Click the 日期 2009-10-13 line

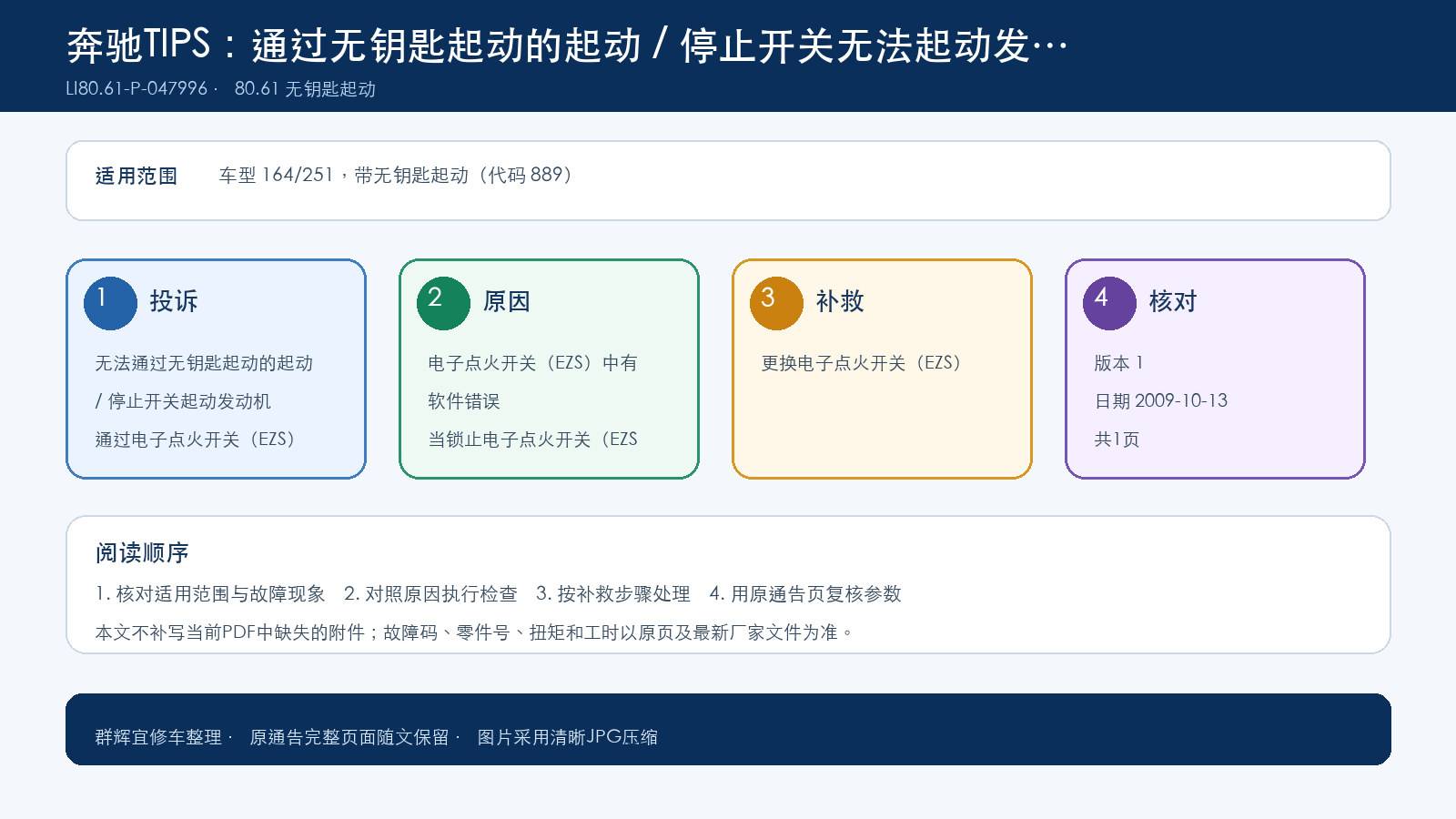coord(1160,401)
